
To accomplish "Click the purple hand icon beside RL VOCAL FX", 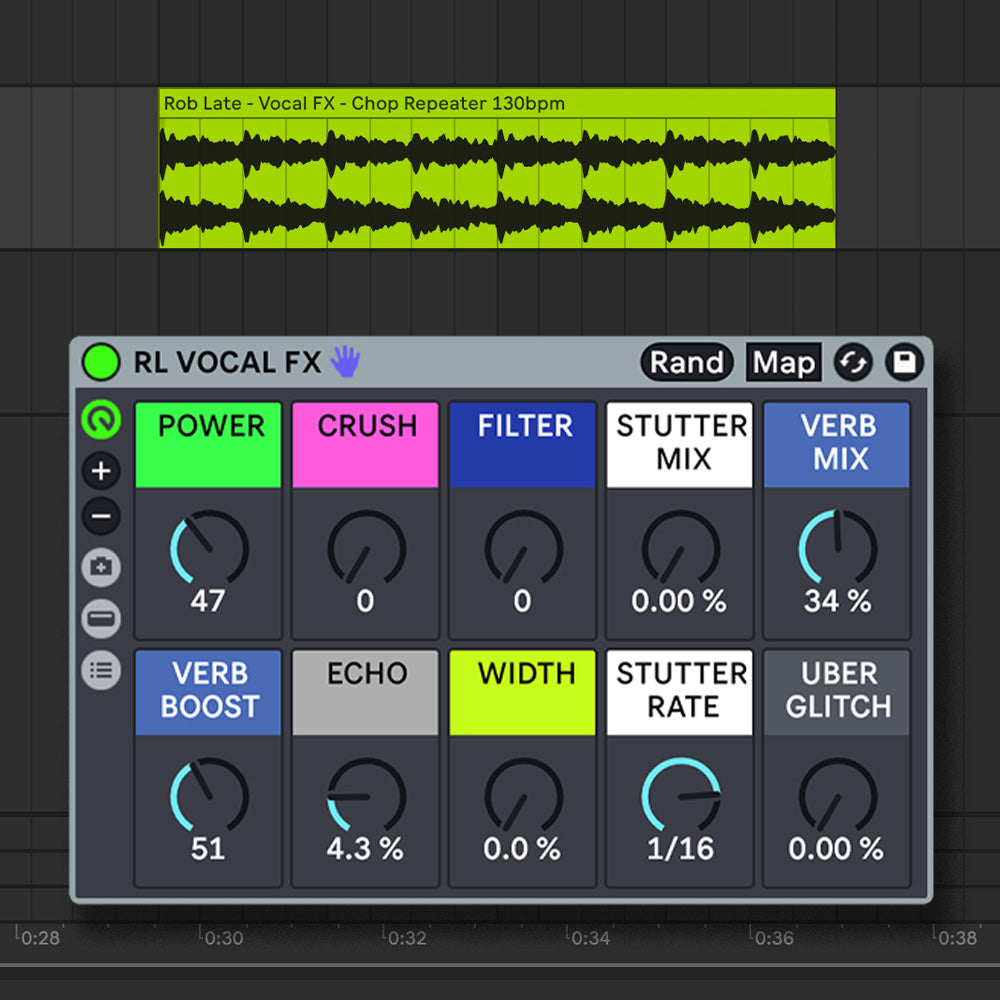I will pyautogui.click(x=344, y=361).
